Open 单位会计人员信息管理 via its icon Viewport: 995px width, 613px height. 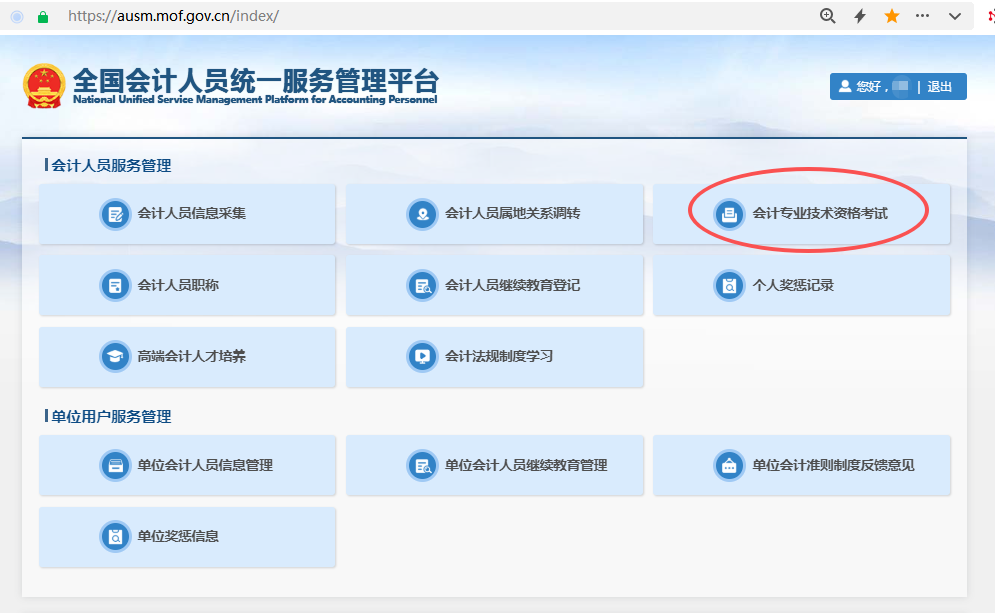pyautogui.click(x=114, y=465)
